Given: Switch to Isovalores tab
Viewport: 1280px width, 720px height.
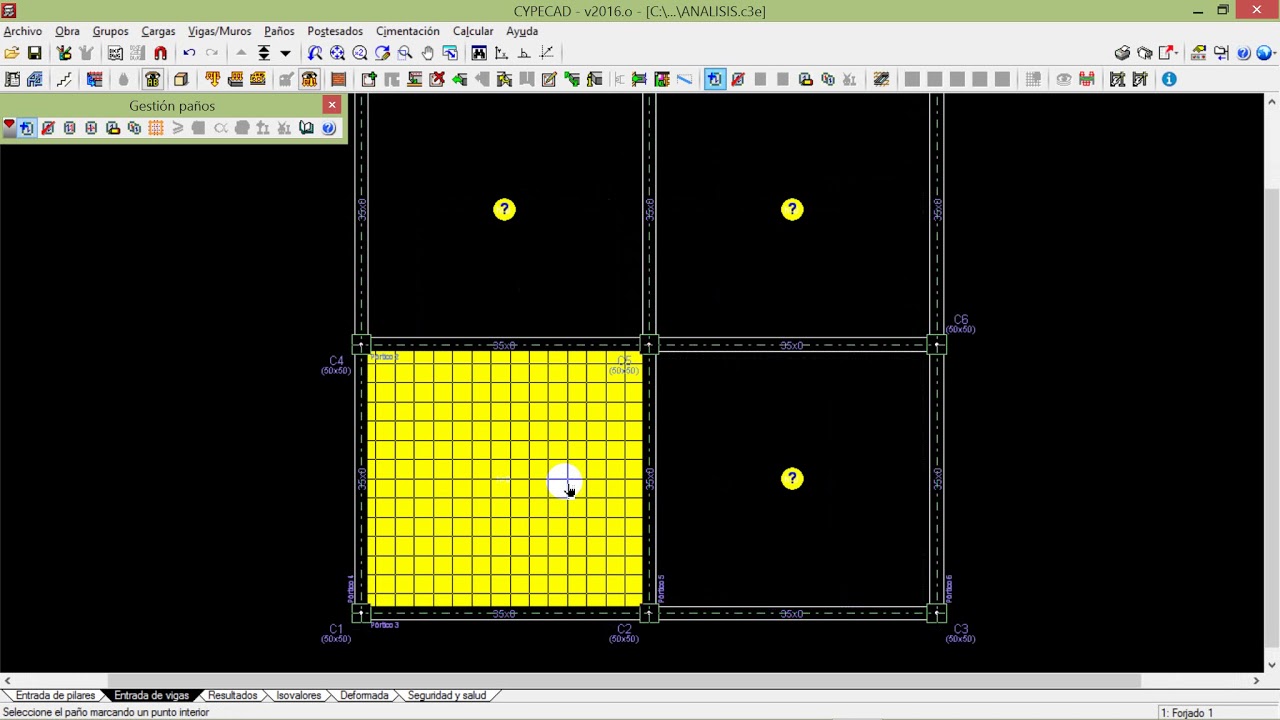Looking at the screenshot, I should 298,695.
